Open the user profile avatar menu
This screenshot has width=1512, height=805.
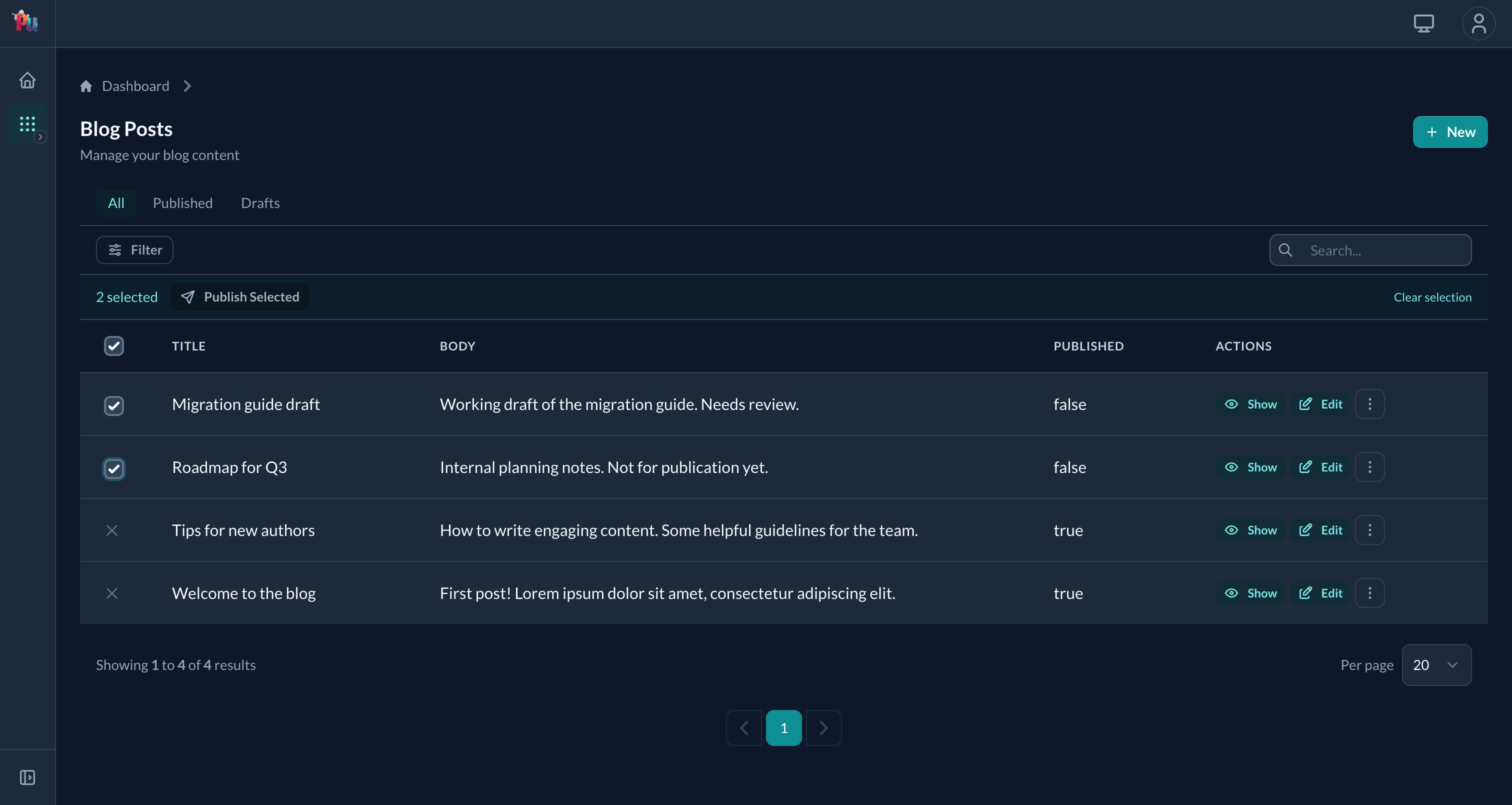tap(1478, 23)
